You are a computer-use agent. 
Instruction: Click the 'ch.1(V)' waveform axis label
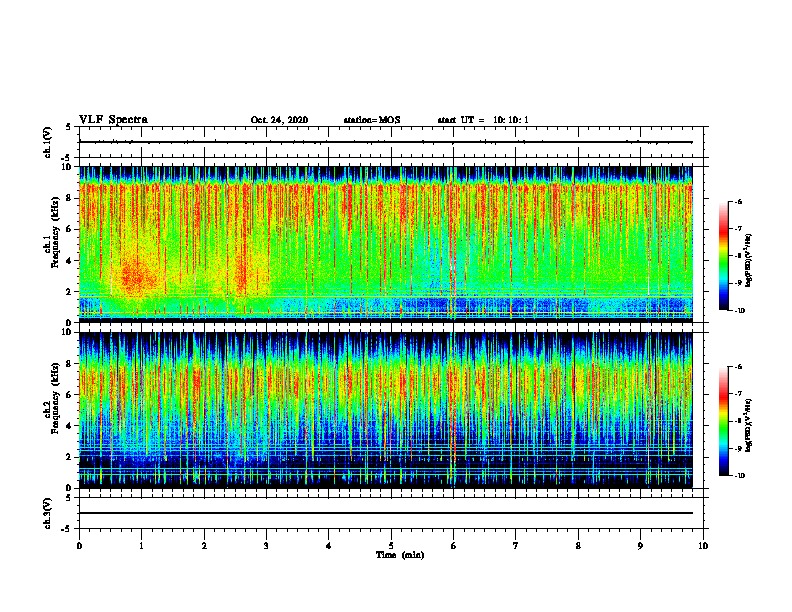click(47, 142)
